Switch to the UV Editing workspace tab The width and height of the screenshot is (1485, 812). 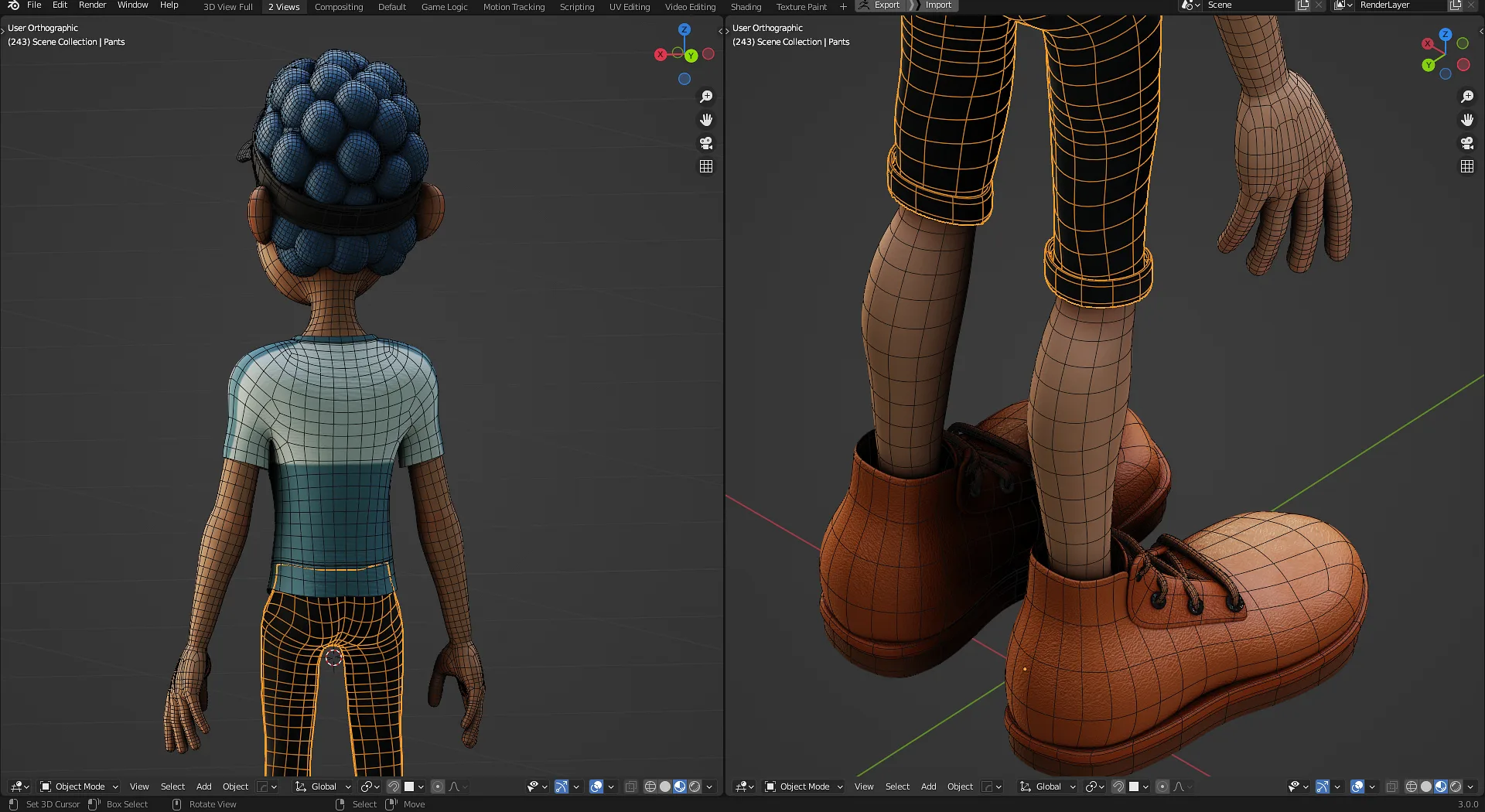coord(629,6)
